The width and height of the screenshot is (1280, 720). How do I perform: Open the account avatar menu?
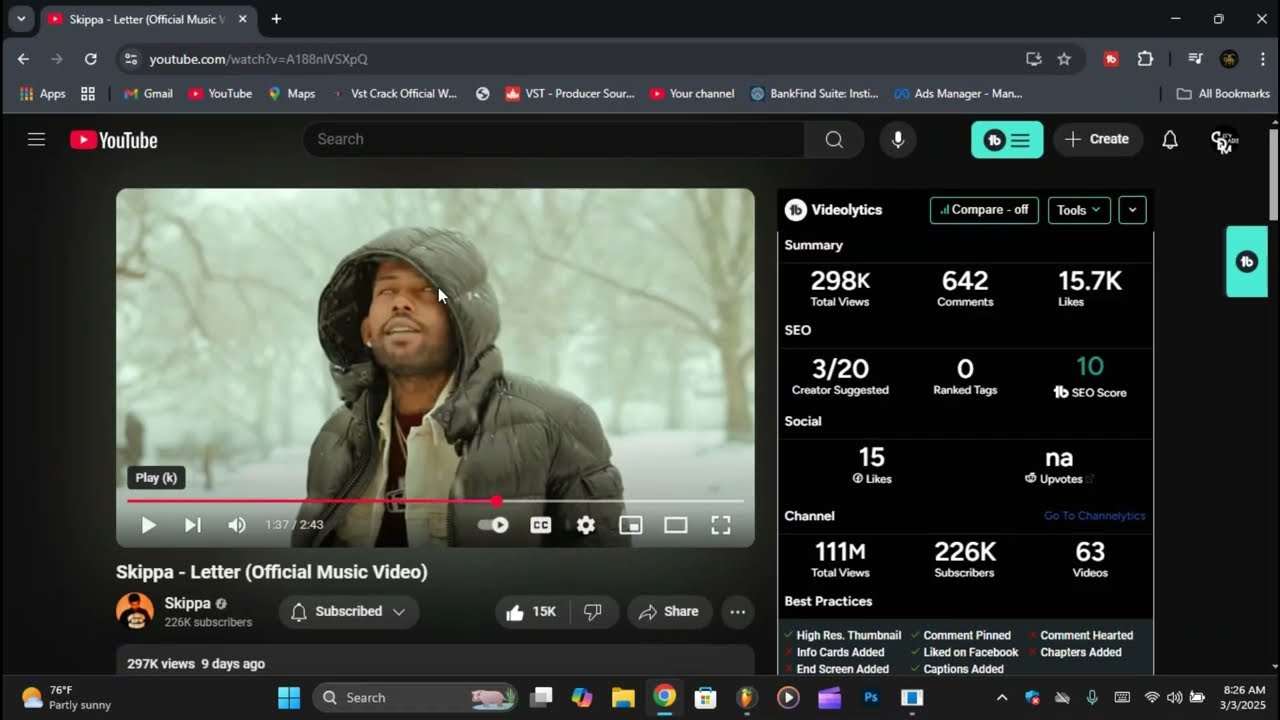[x=1224, y=141]
